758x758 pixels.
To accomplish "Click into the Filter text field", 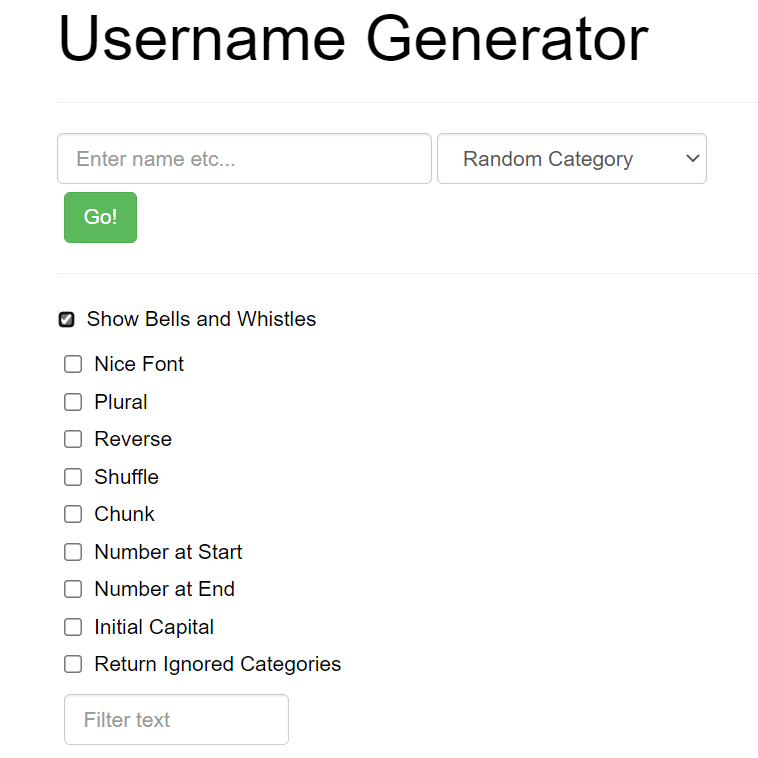I will (x=176, y=719).
